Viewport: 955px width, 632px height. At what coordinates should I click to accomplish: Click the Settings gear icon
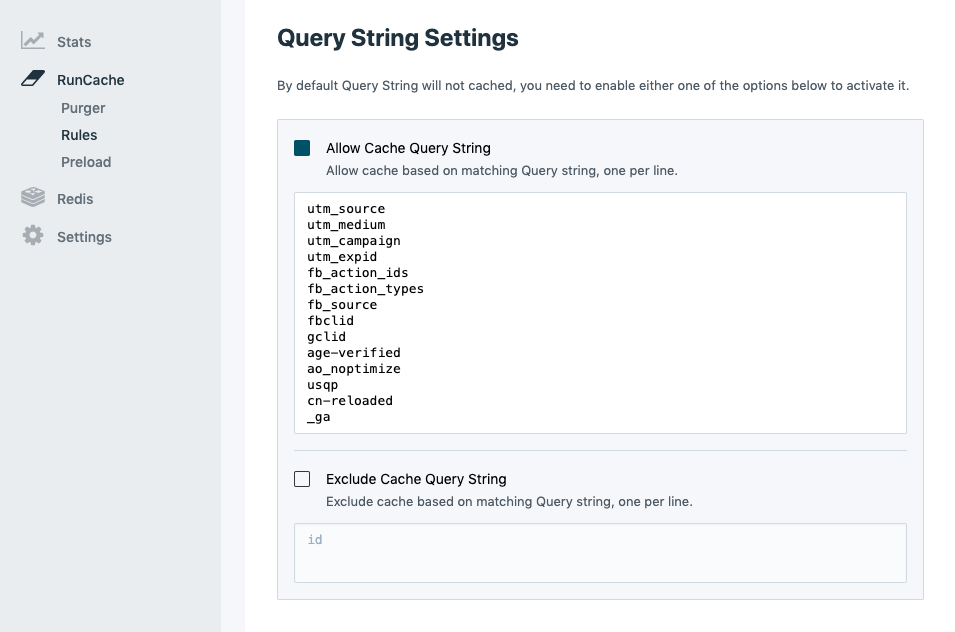click(33, 236)
